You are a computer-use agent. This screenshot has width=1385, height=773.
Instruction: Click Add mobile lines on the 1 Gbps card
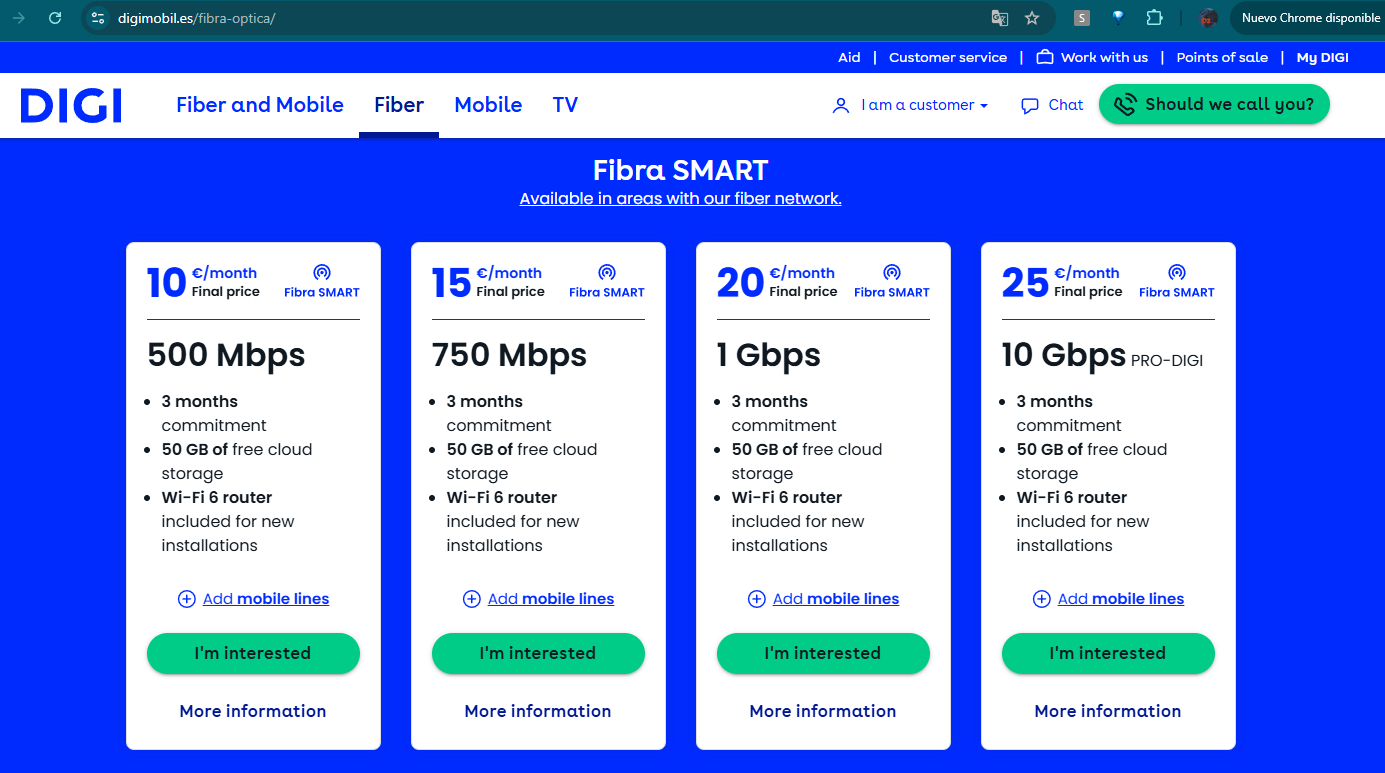click(x=836, y=599)
